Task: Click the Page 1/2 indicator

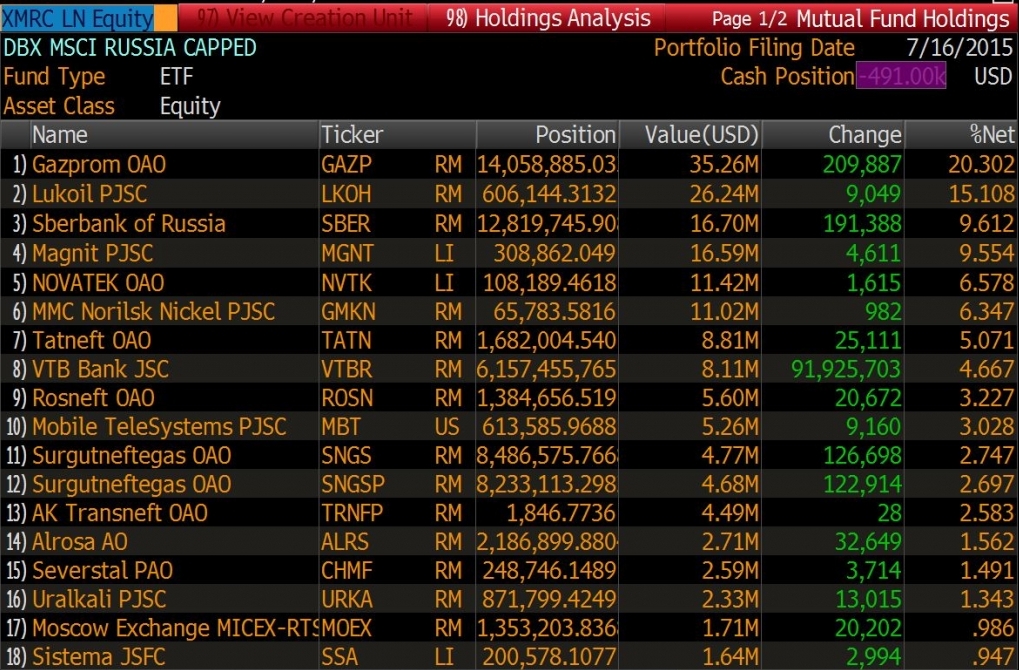Action: coord(749,19)
